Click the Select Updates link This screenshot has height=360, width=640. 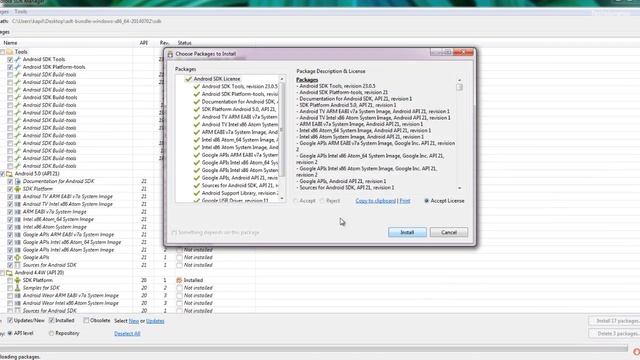(x=155, y=321)
